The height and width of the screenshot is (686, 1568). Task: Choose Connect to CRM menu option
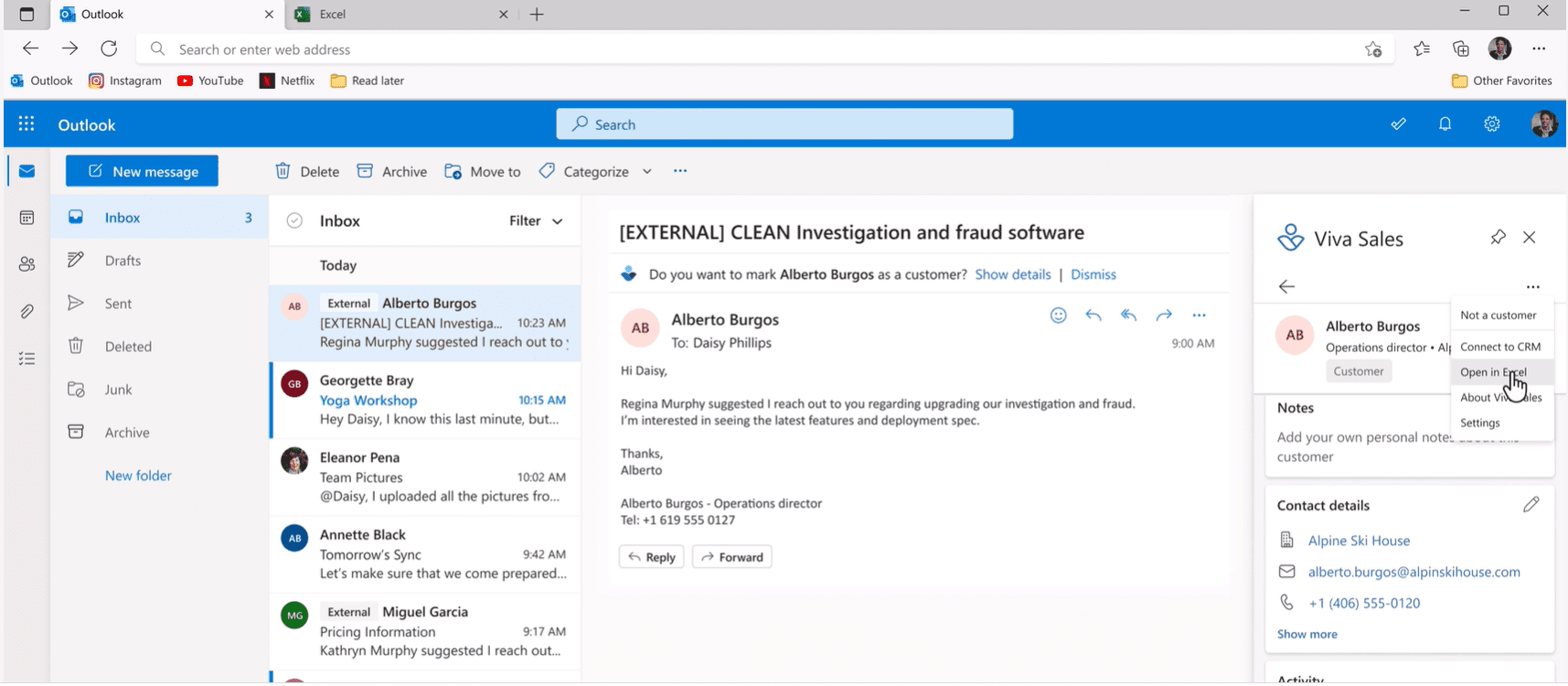click(x=1501, y=347)
